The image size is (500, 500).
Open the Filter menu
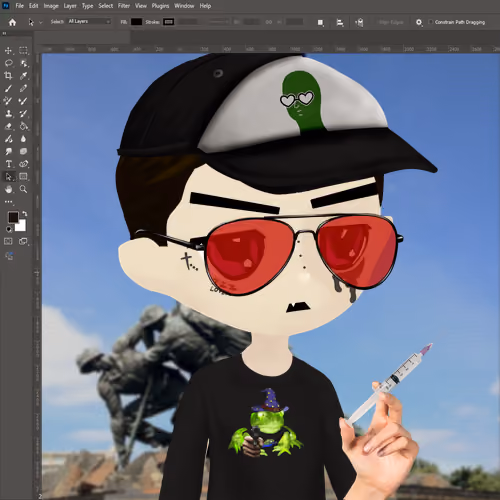click(124, 6)
